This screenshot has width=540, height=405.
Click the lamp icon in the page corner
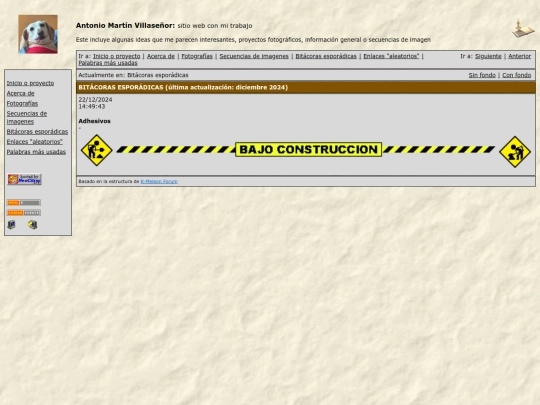pyautogui.click(x=523, y=28)
